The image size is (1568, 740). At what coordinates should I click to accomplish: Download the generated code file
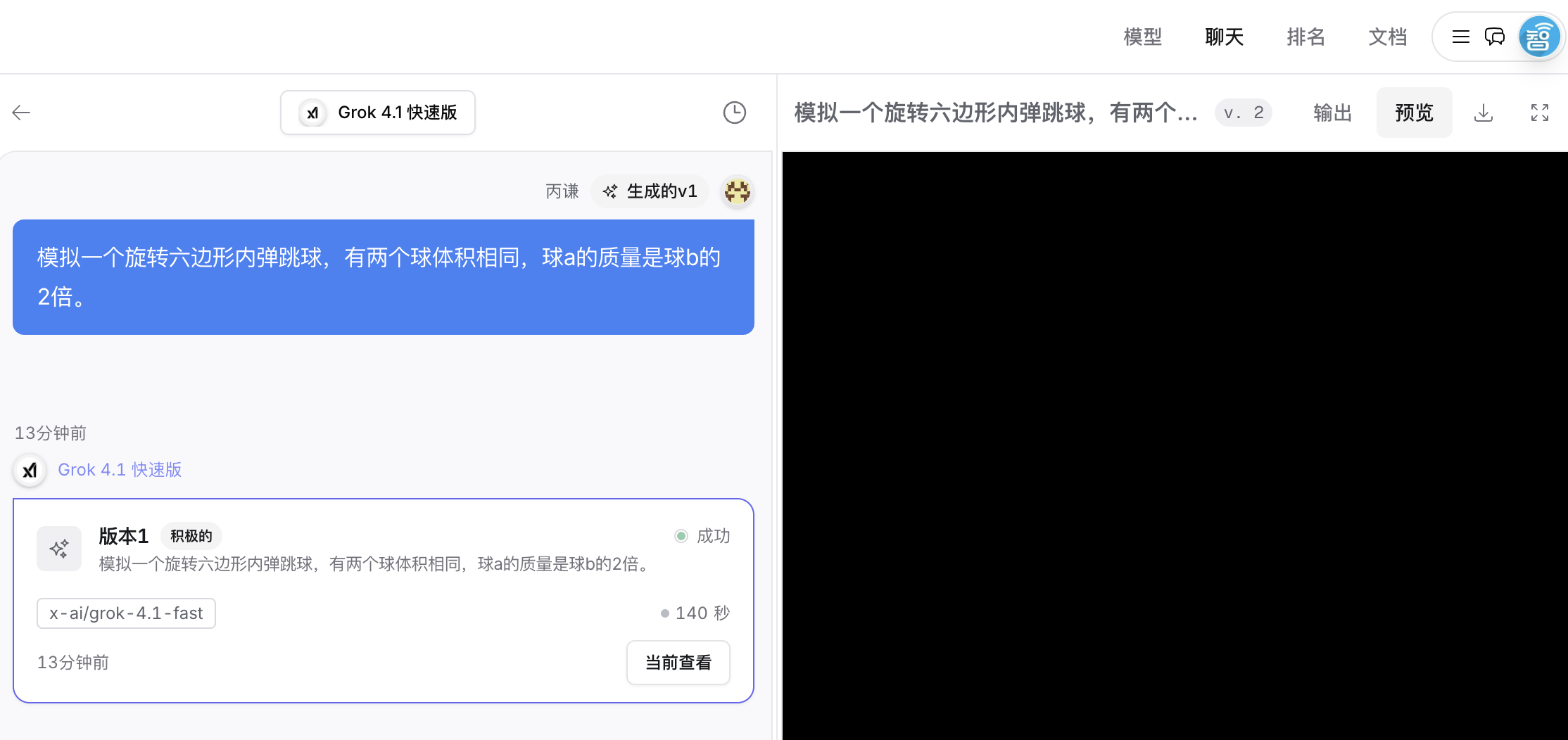pos(1484,112)
